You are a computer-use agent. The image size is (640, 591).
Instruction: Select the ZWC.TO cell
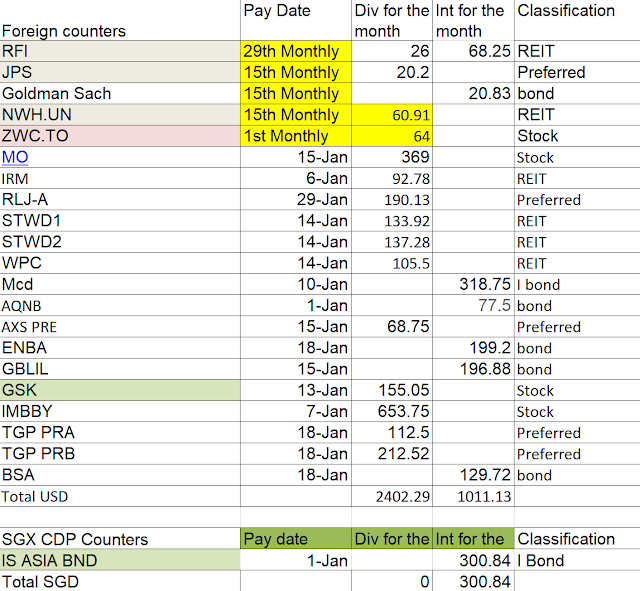pyautogui.click(x=120, y=136)
